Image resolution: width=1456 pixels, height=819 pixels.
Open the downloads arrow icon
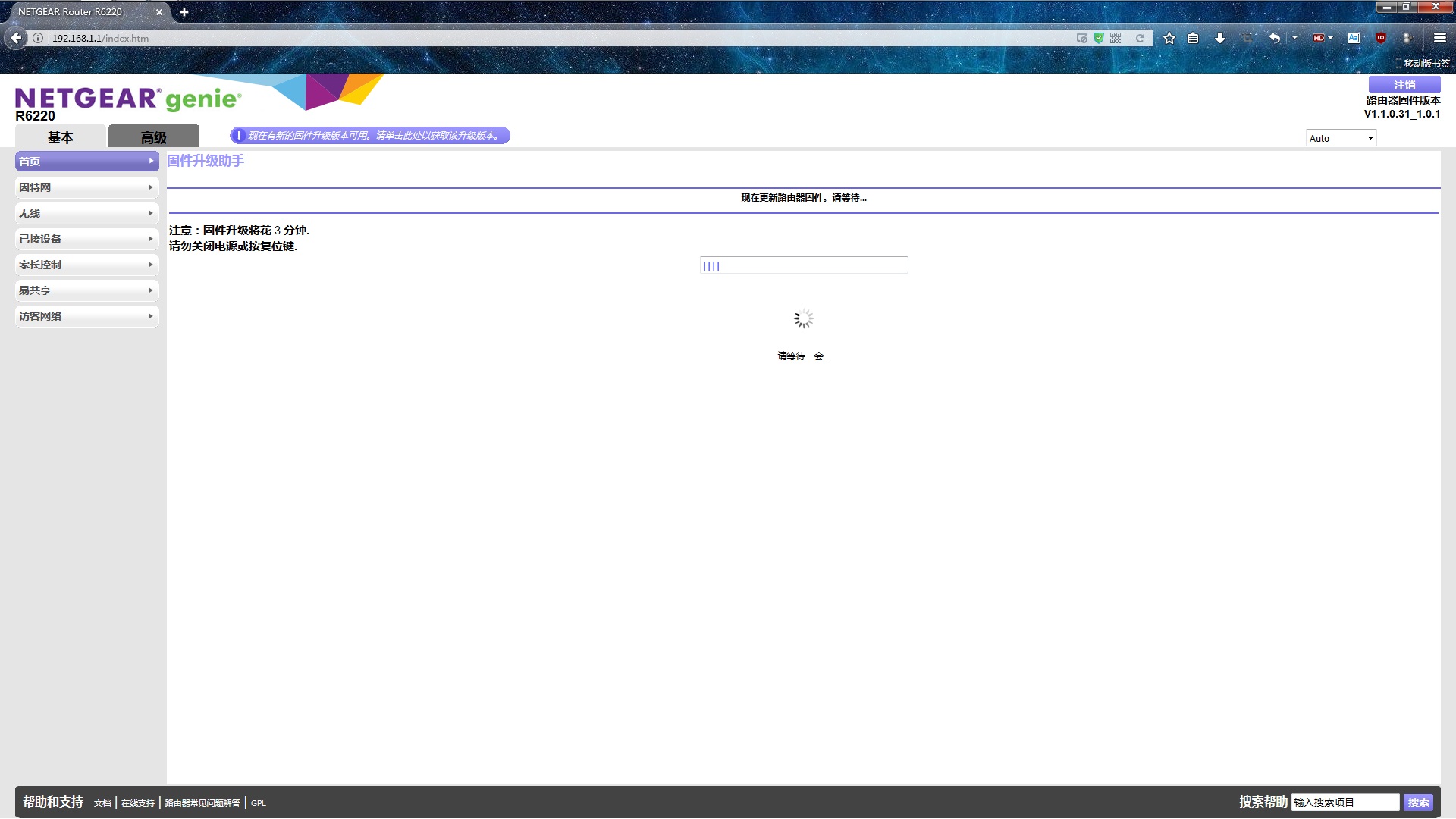(1220, 38)
